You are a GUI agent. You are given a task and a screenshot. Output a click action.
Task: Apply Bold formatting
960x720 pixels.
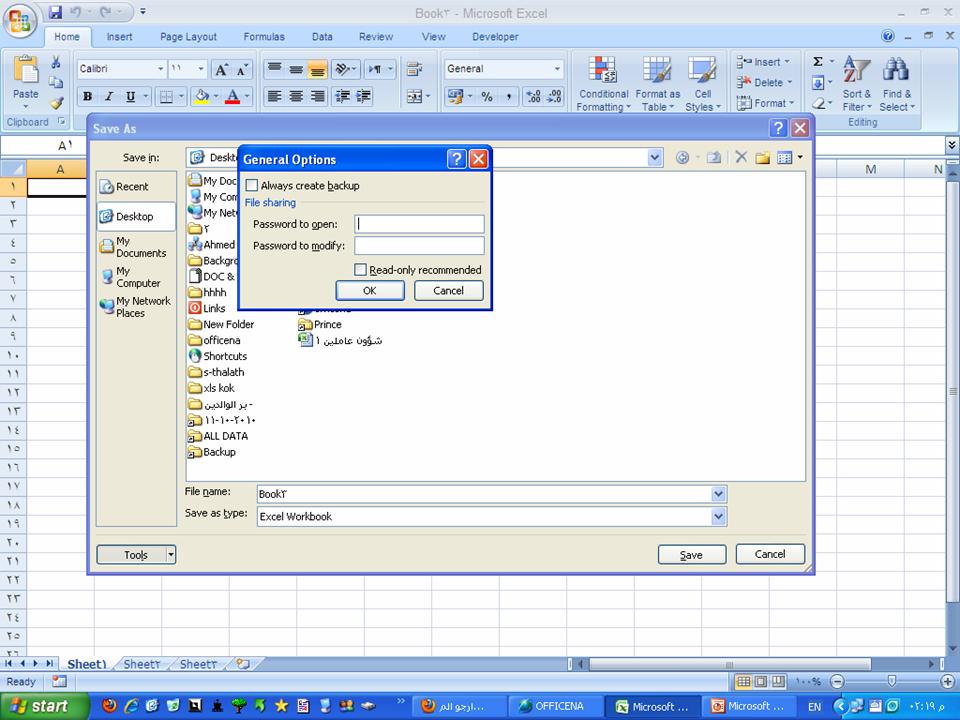click(x=88, y=96)
